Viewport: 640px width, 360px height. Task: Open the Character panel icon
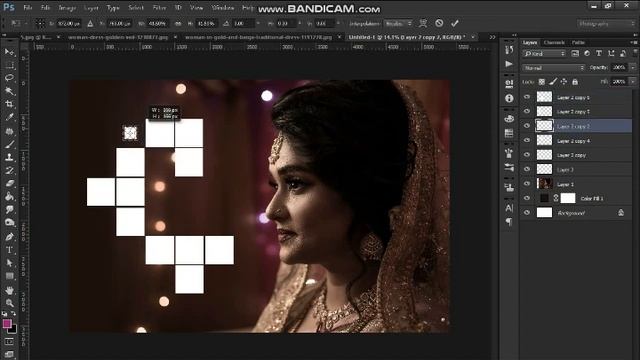pos(509,208)
